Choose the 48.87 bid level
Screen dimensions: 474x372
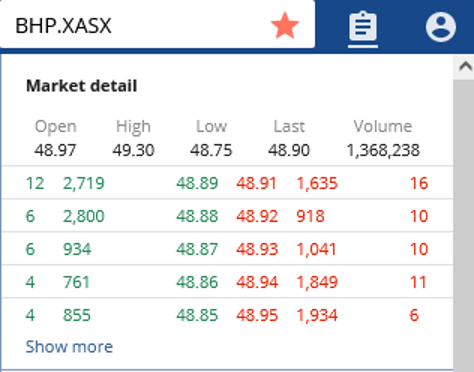197,249
